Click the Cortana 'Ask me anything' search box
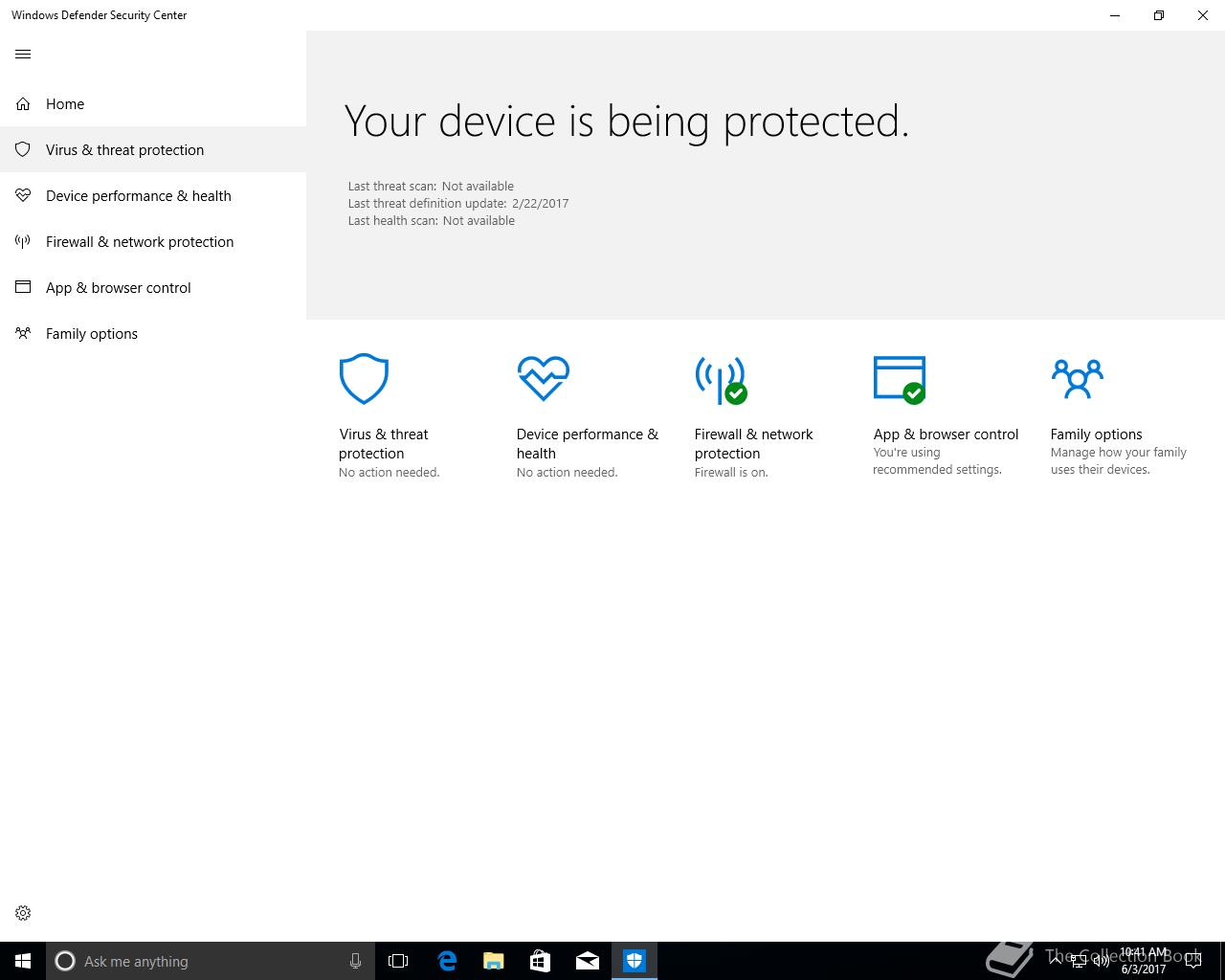Image resolution: width=1225 pixels, height=980 pixels. coord(210,961)
